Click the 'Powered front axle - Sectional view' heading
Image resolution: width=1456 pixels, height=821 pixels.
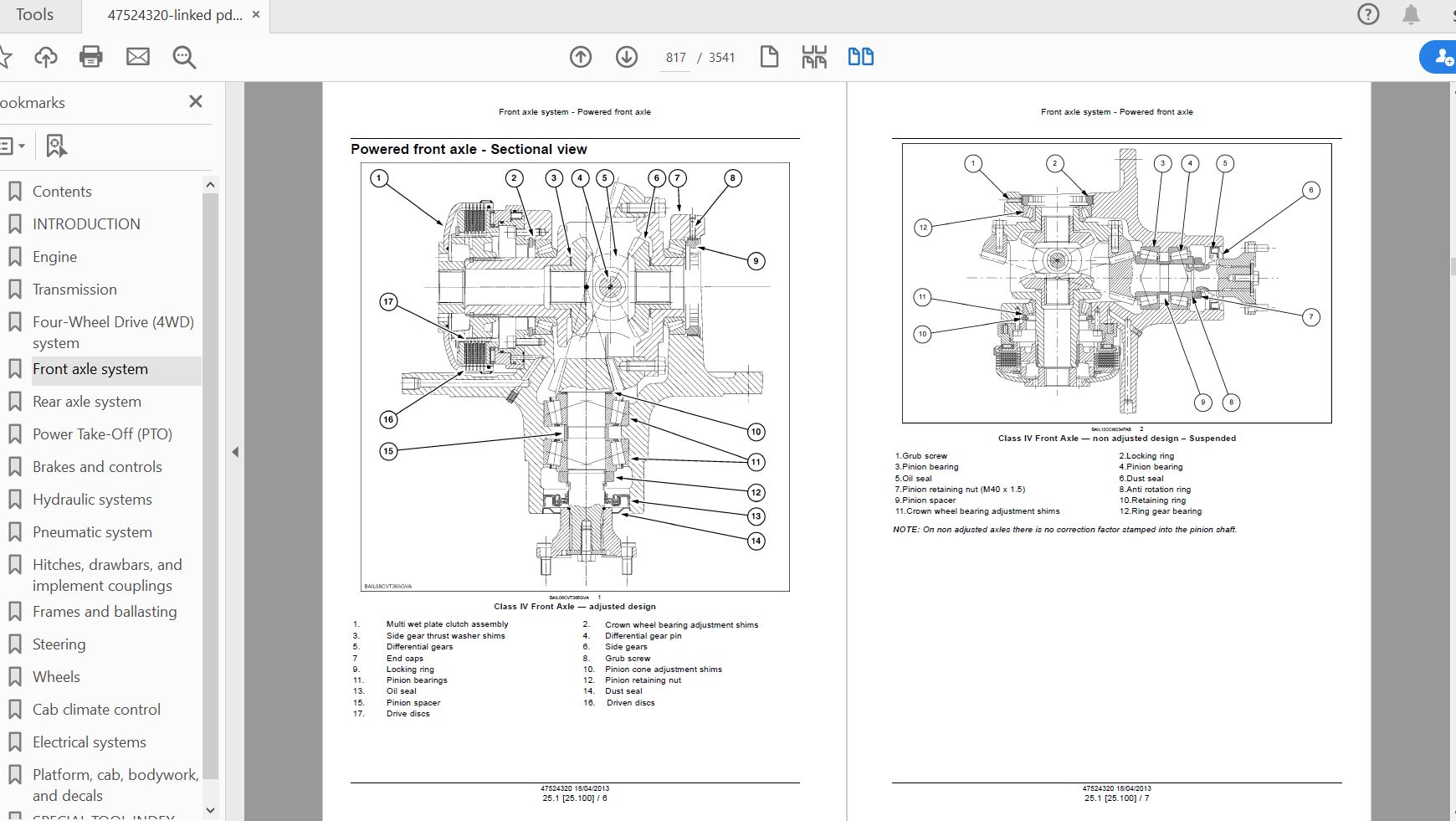(469, 149)
